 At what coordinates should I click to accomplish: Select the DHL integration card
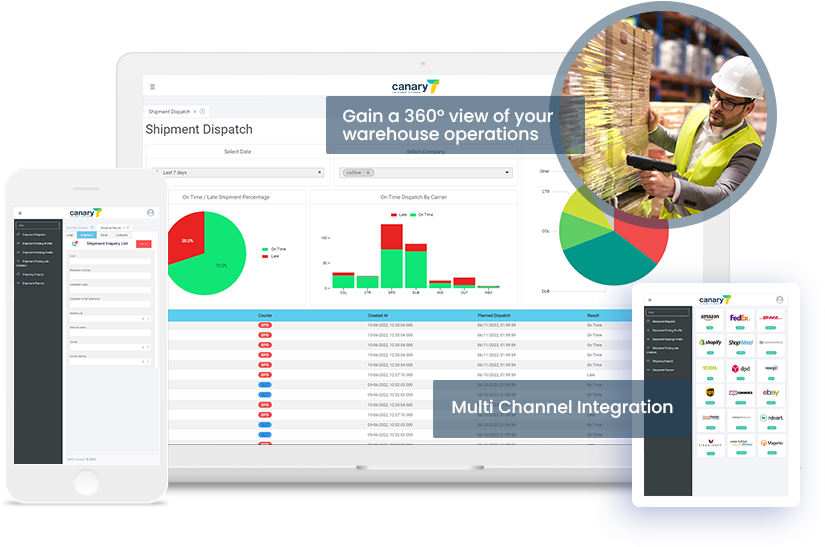pyautogui.click(x=771, y=320)
